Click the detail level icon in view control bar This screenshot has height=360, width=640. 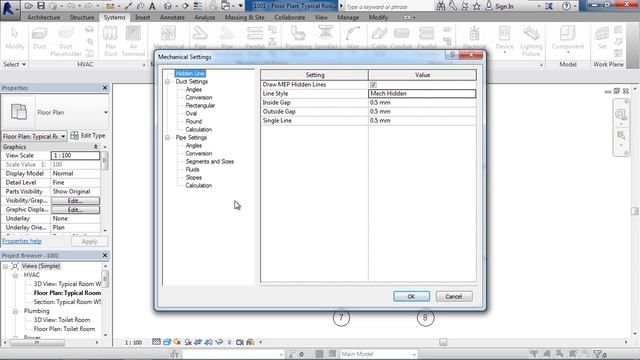pyautogui.click(x=156, y=342)
